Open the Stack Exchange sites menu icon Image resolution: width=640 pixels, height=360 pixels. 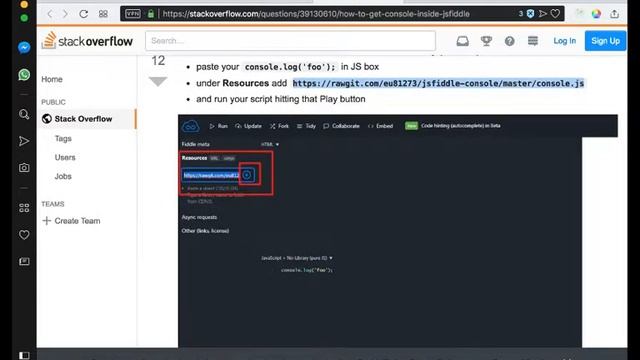pos(533,41)
